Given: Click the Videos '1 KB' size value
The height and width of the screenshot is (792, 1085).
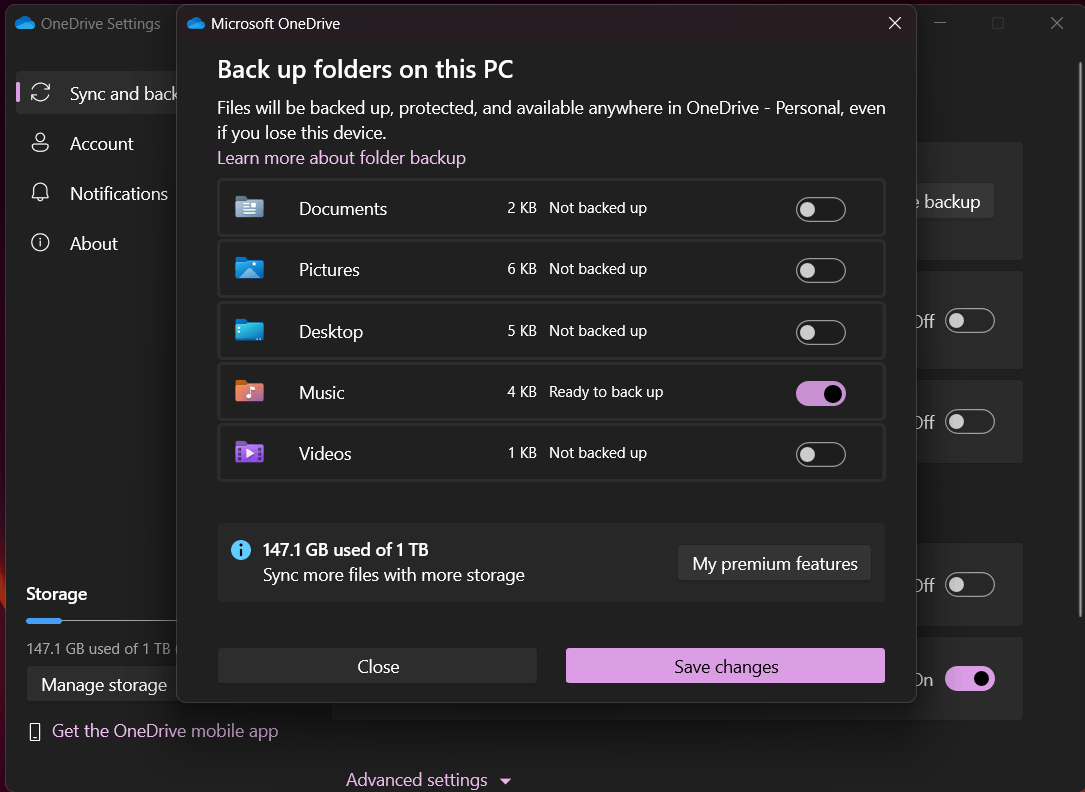Looking at the screenshot, I should [522, 452].
